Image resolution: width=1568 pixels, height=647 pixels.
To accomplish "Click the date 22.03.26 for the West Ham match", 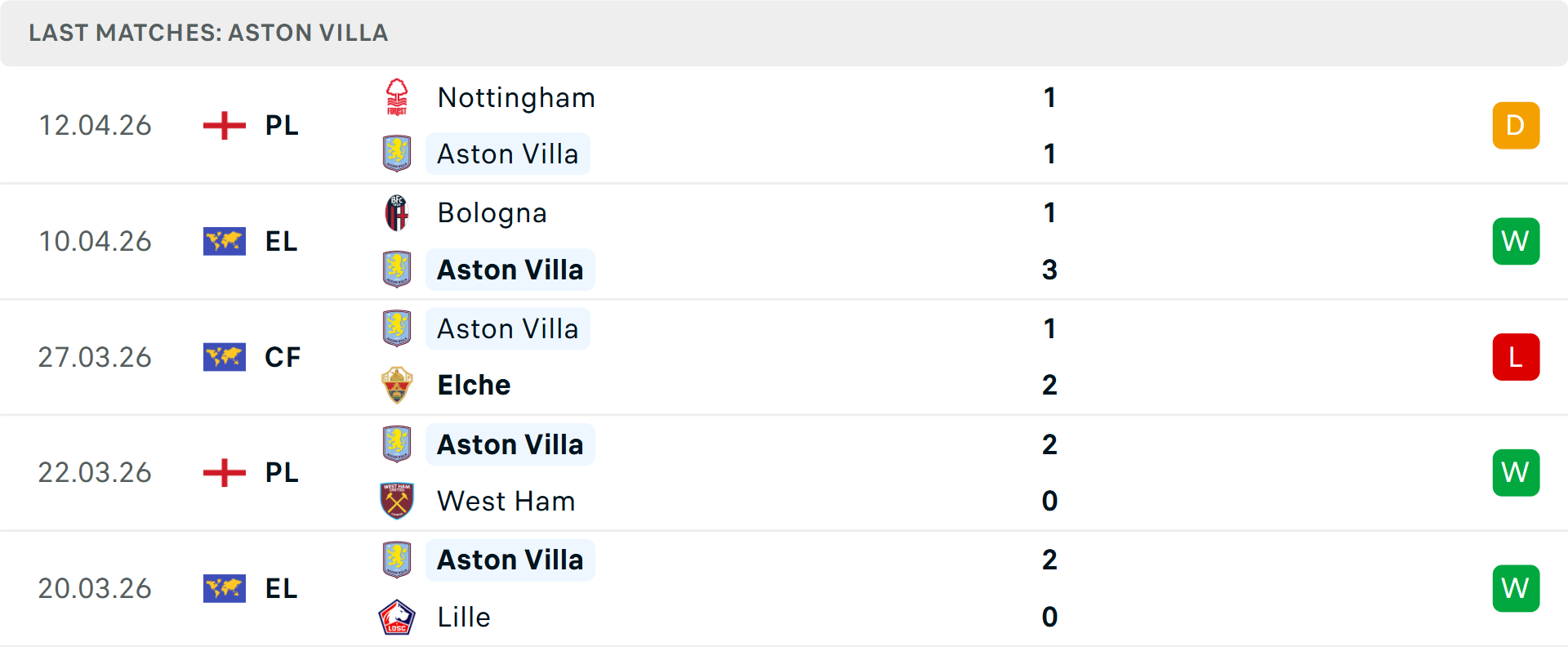I will [x=96, y=472].
